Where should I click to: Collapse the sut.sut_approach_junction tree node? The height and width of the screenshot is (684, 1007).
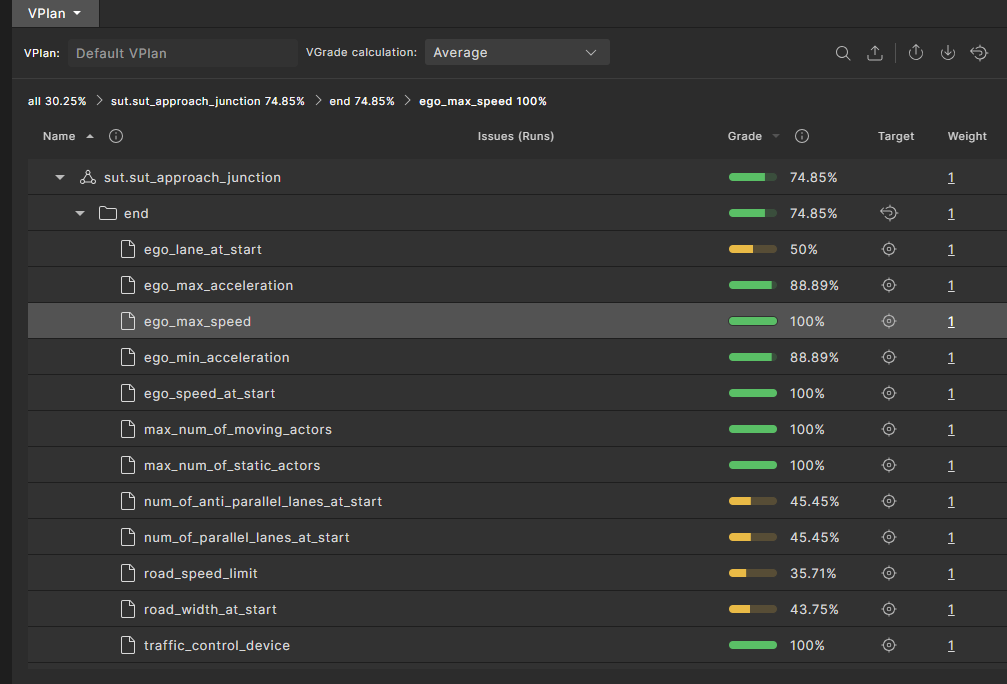point(60,178)
